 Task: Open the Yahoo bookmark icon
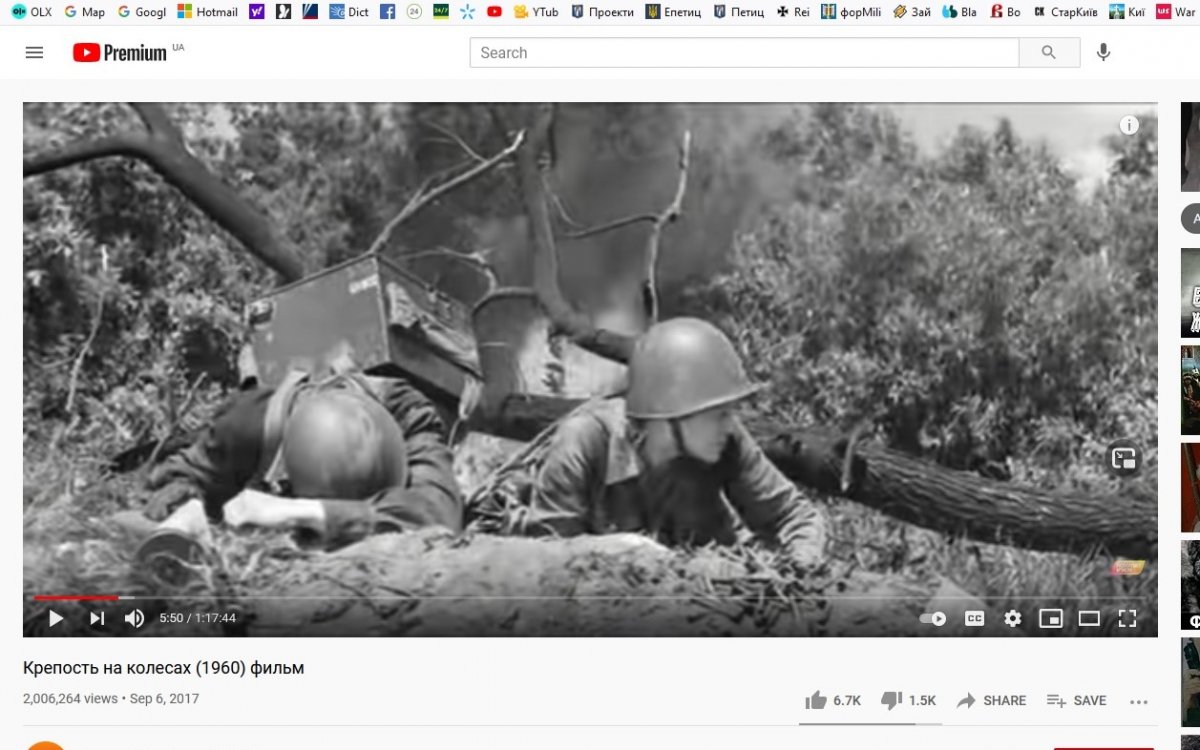[257, 12]
